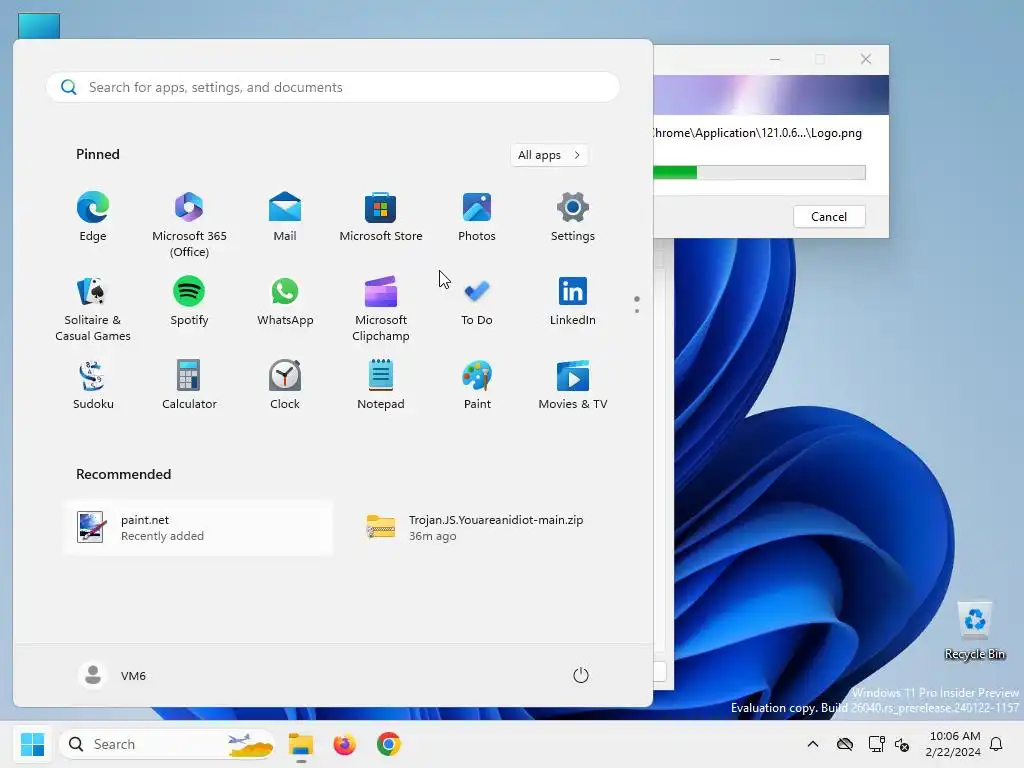The image size is (1024, 768).
Task: Open the VM6 user account menu
Action: 112,675
